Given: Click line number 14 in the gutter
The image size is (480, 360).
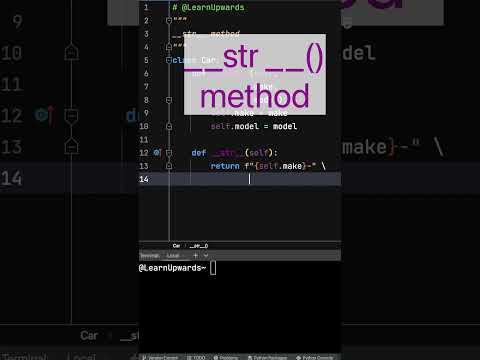Looking at the screenshot, I should (144, 179).
